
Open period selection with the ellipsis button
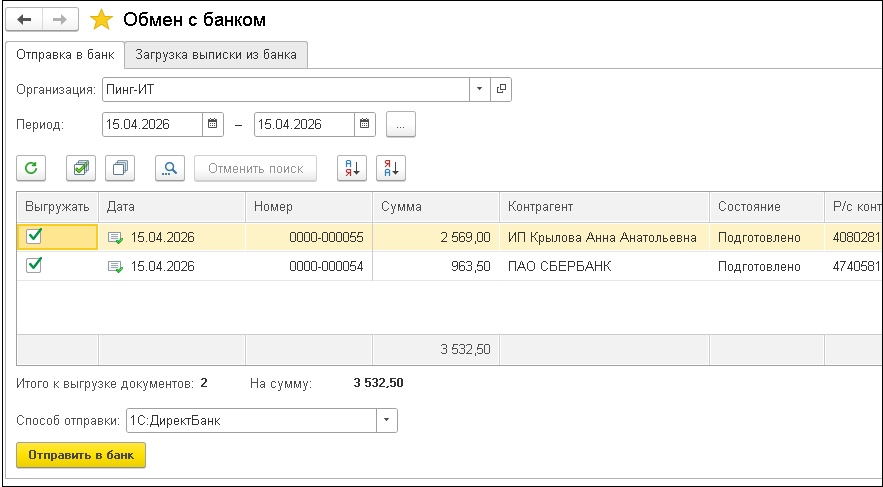401,125
